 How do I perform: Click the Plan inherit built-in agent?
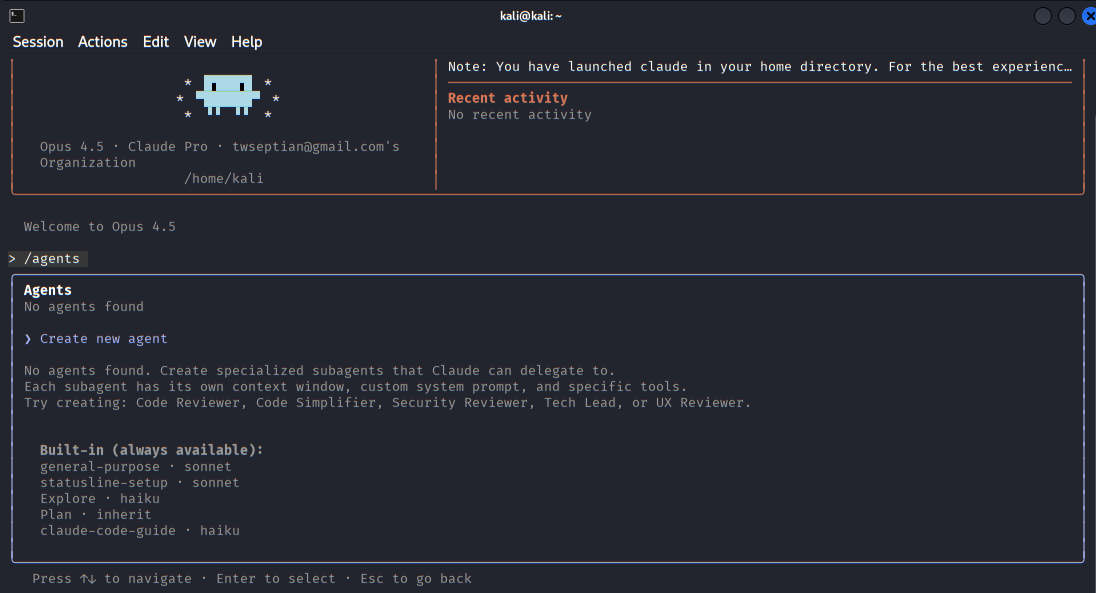point(96,515)
